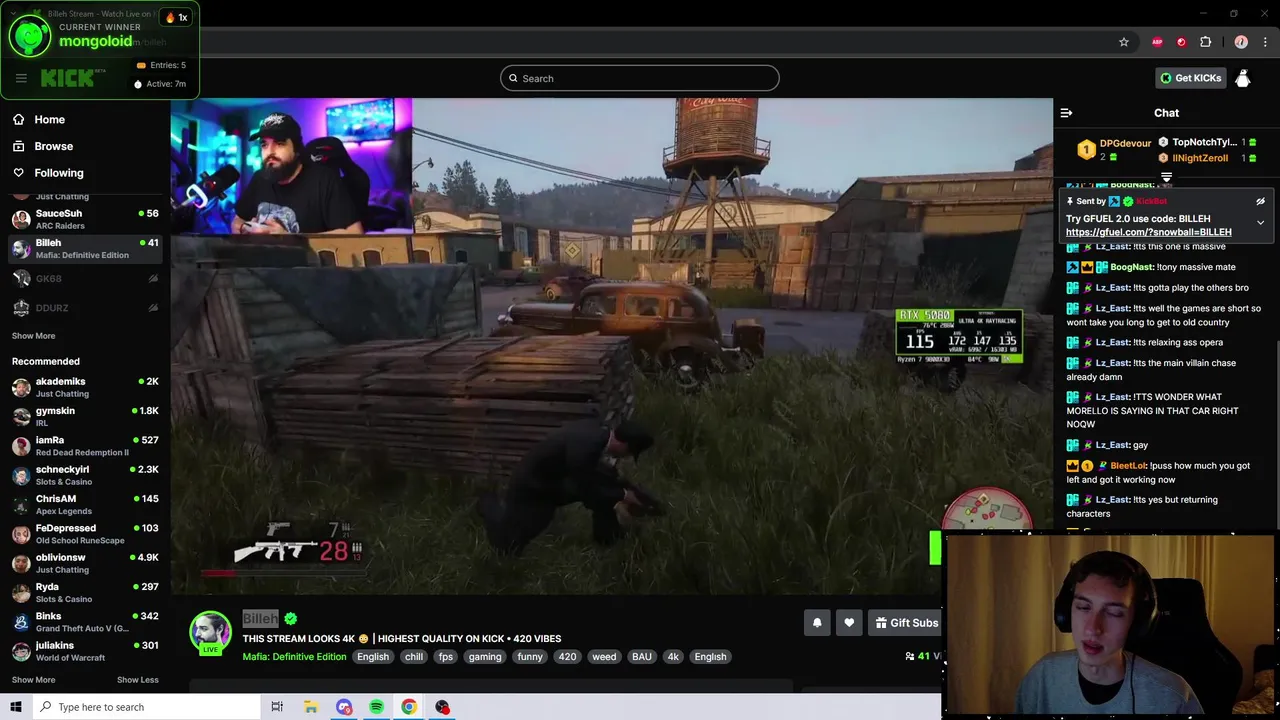Select the weed tag
Image resolution: width=1280 pixels, height=720 pixels.
coord(604,657)
